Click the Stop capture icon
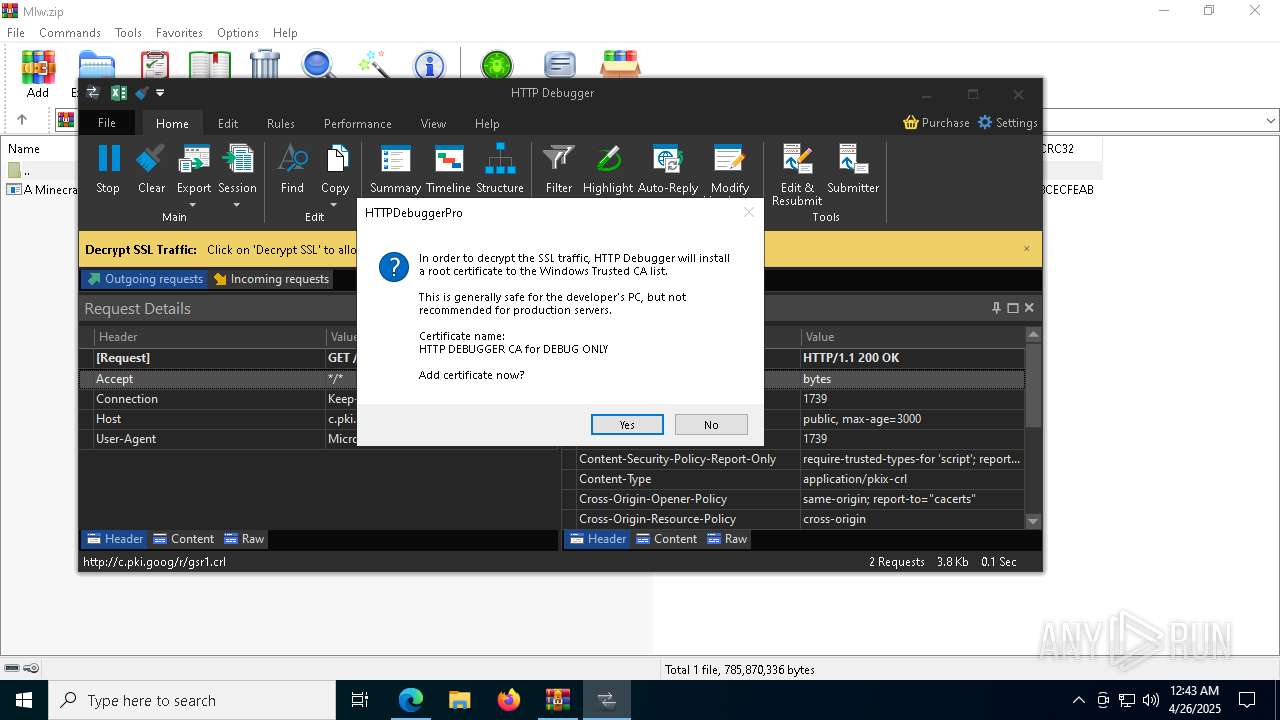Viewport: 1280px width, 720px height. pyautogui.click(x=108, y=160)
